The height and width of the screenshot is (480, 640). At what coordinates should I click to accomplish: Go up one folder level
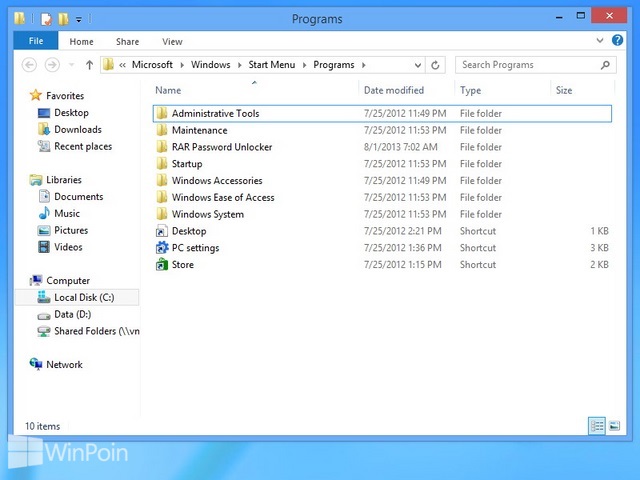click(x=89, y=65)
